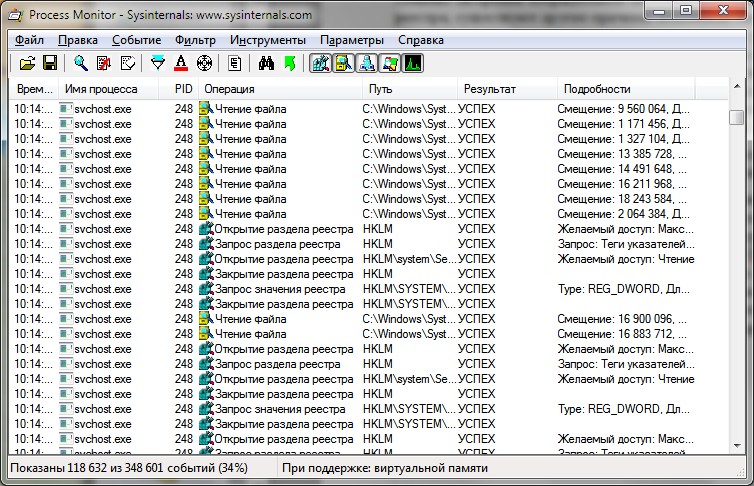The height and width of the screenshot is (486, 754).
Task: Open the Инструменты menu
Action: coord(268,40)
